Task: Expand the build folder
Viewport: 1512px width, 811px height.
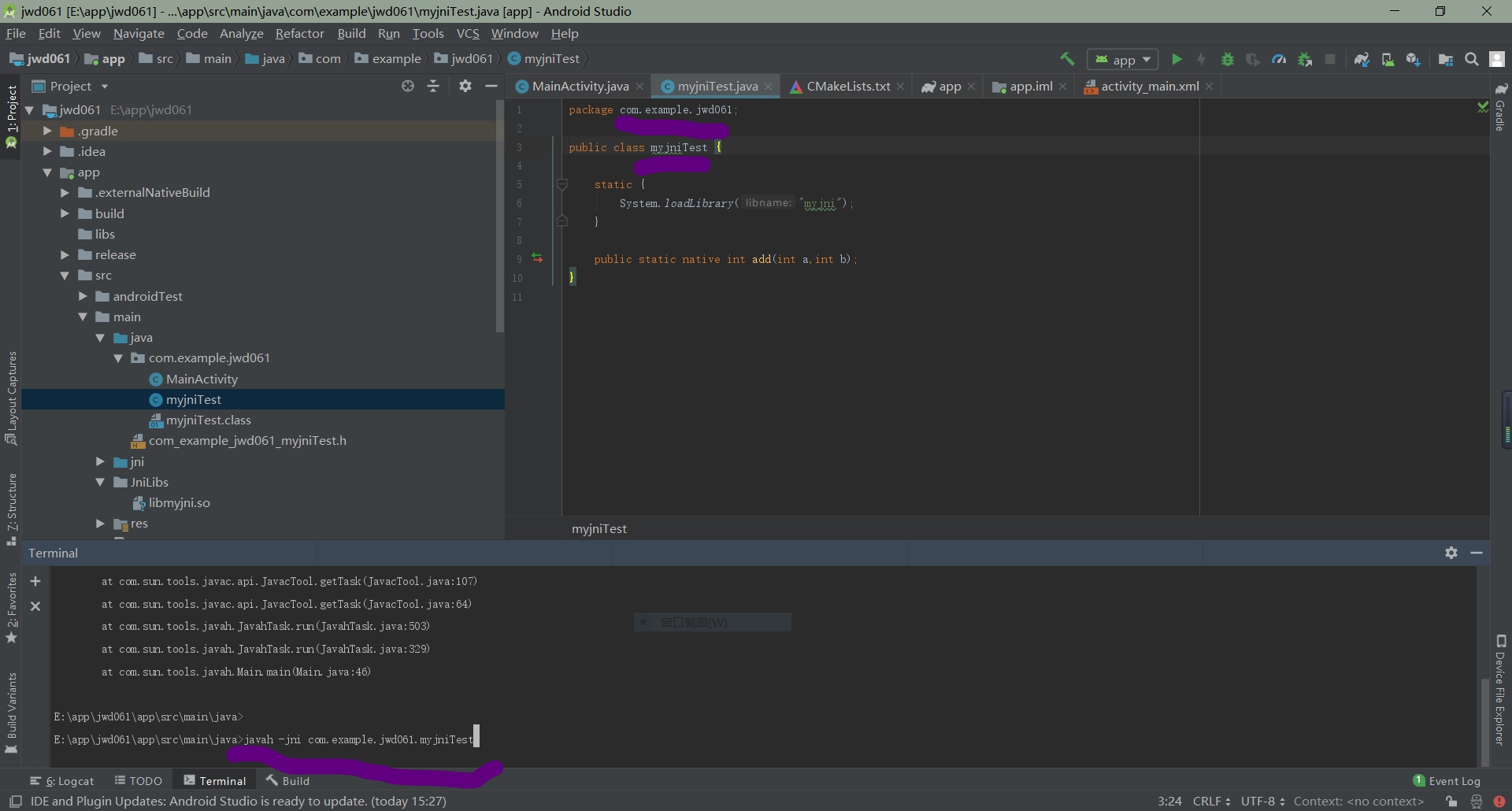Action: (65, 213)
